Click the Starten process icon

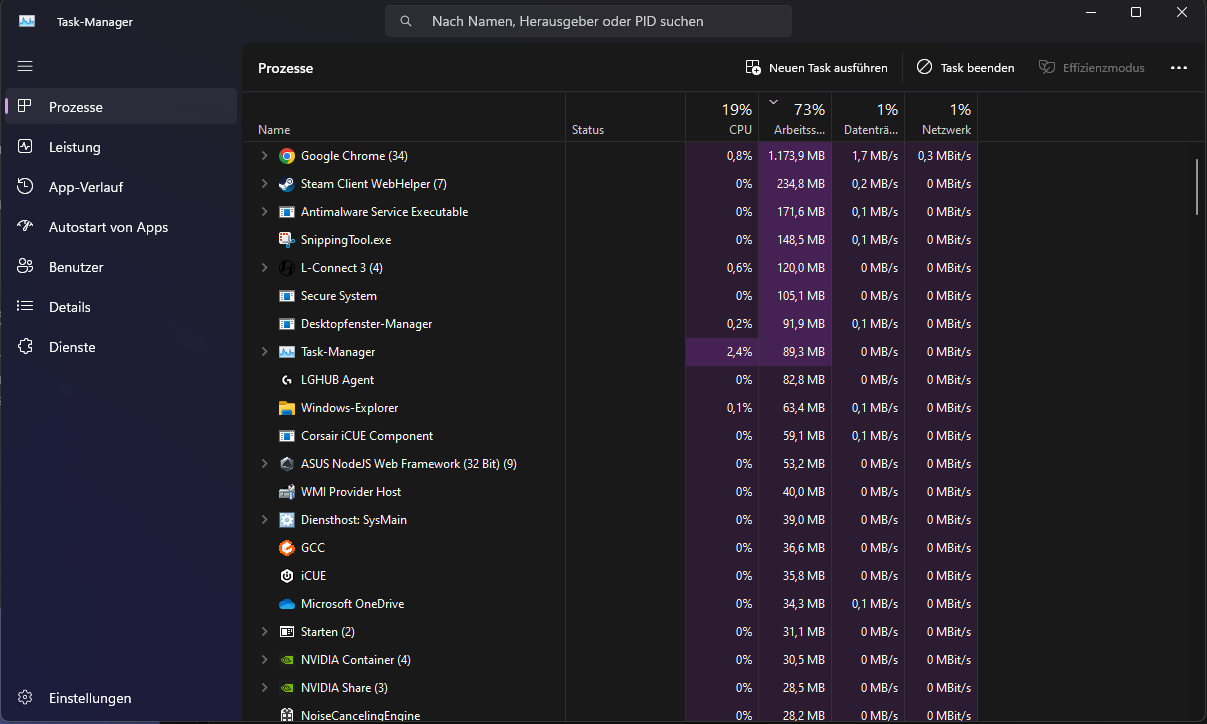click(287, 632)
